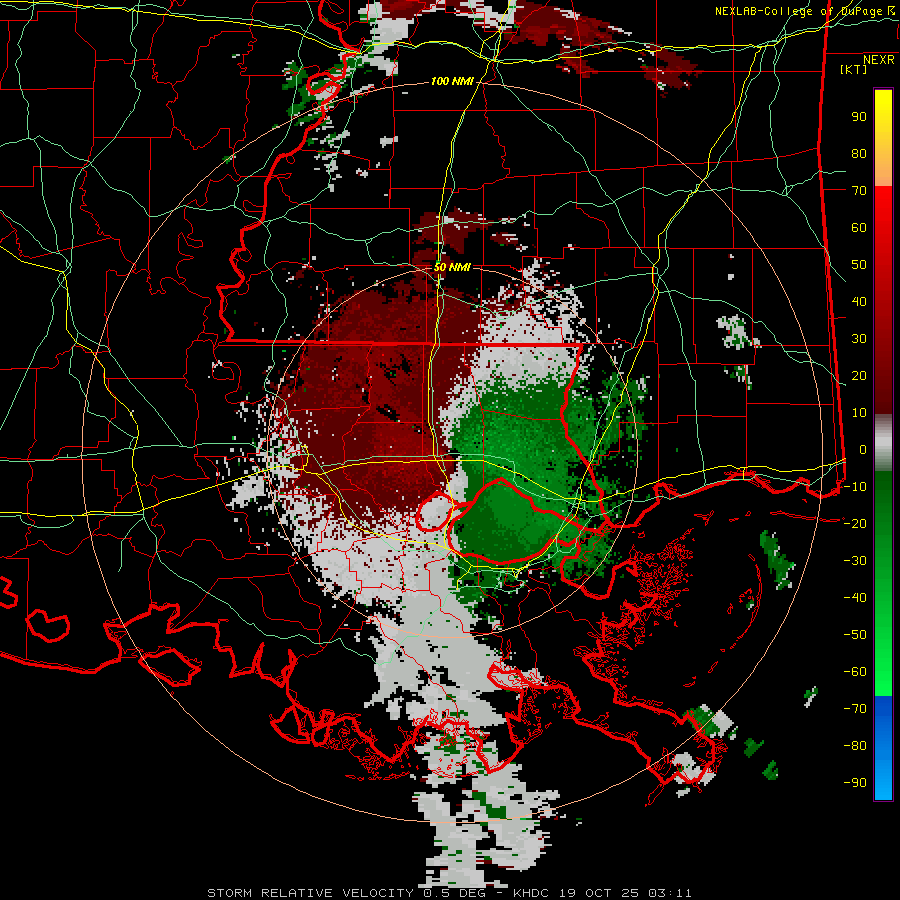900x900 pixels.
Task: Click the 30 value on the velocity scale
Action: click(x=859, y=339)
